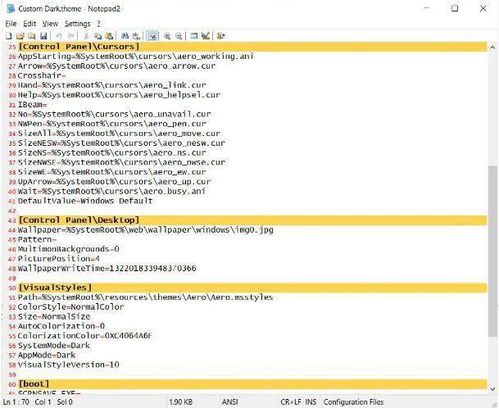The width and height of the screenshot is (499, 408).
Task: Open the File menu
Action: coord(11,24)
